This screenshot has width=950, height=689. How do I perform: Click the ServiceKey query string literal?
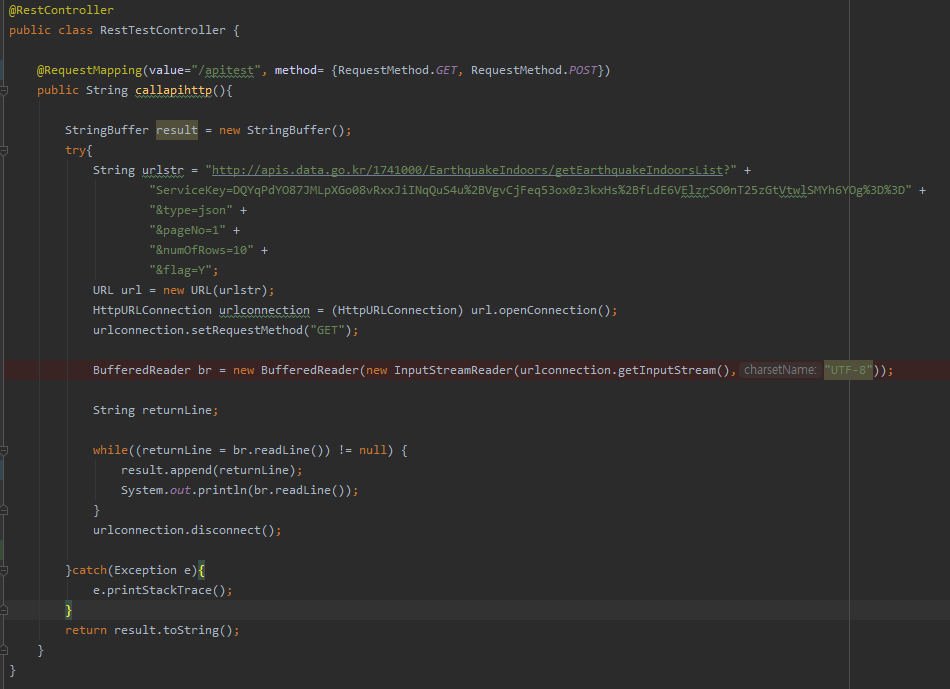530,190
